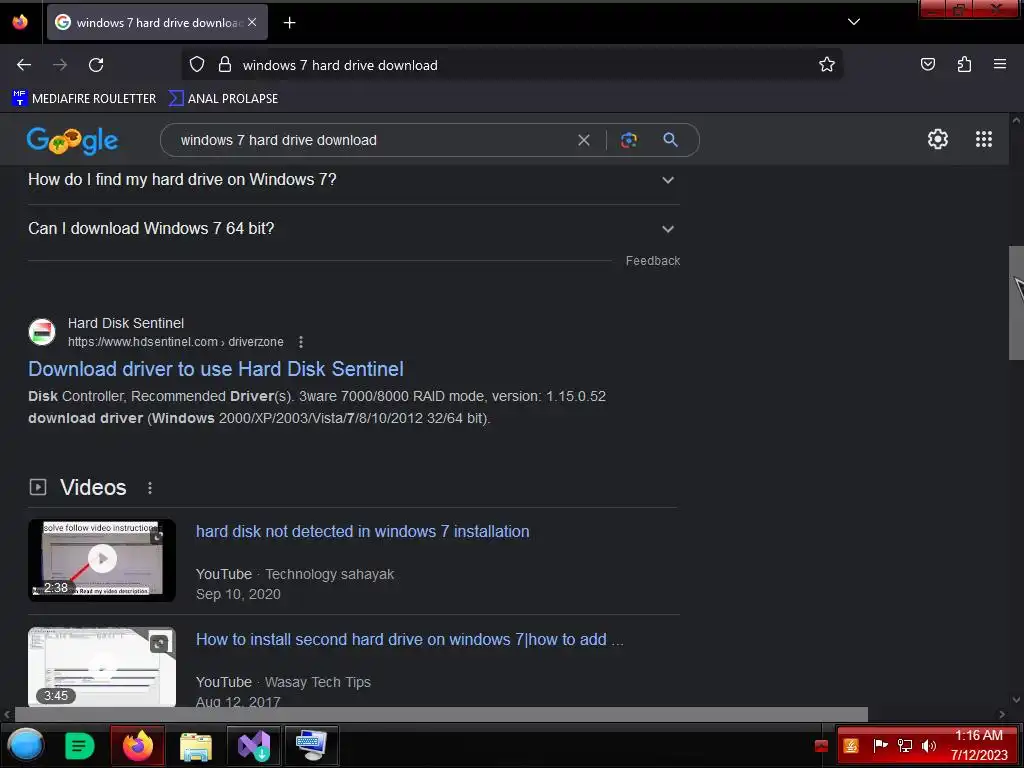
Task: Open 'hard disk not detected in windows 7 installation'
Action: coord(362,532)
